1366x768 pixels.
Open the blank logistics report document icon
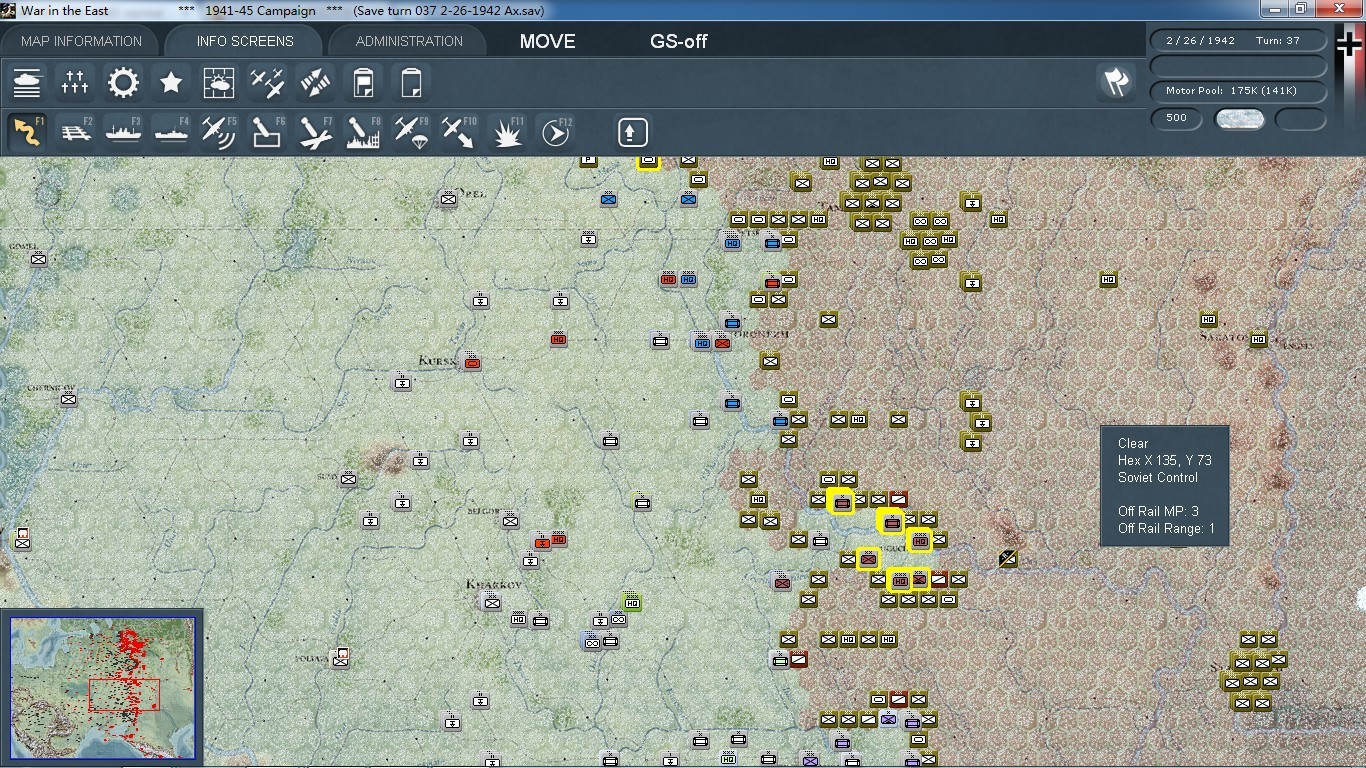[x=411, y=82]
